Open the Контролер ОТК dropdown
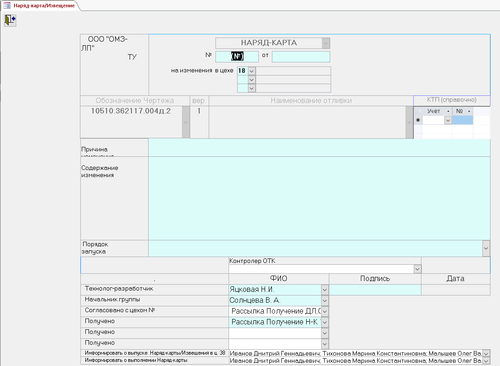 pyautogui.click(x=417, y=269)
